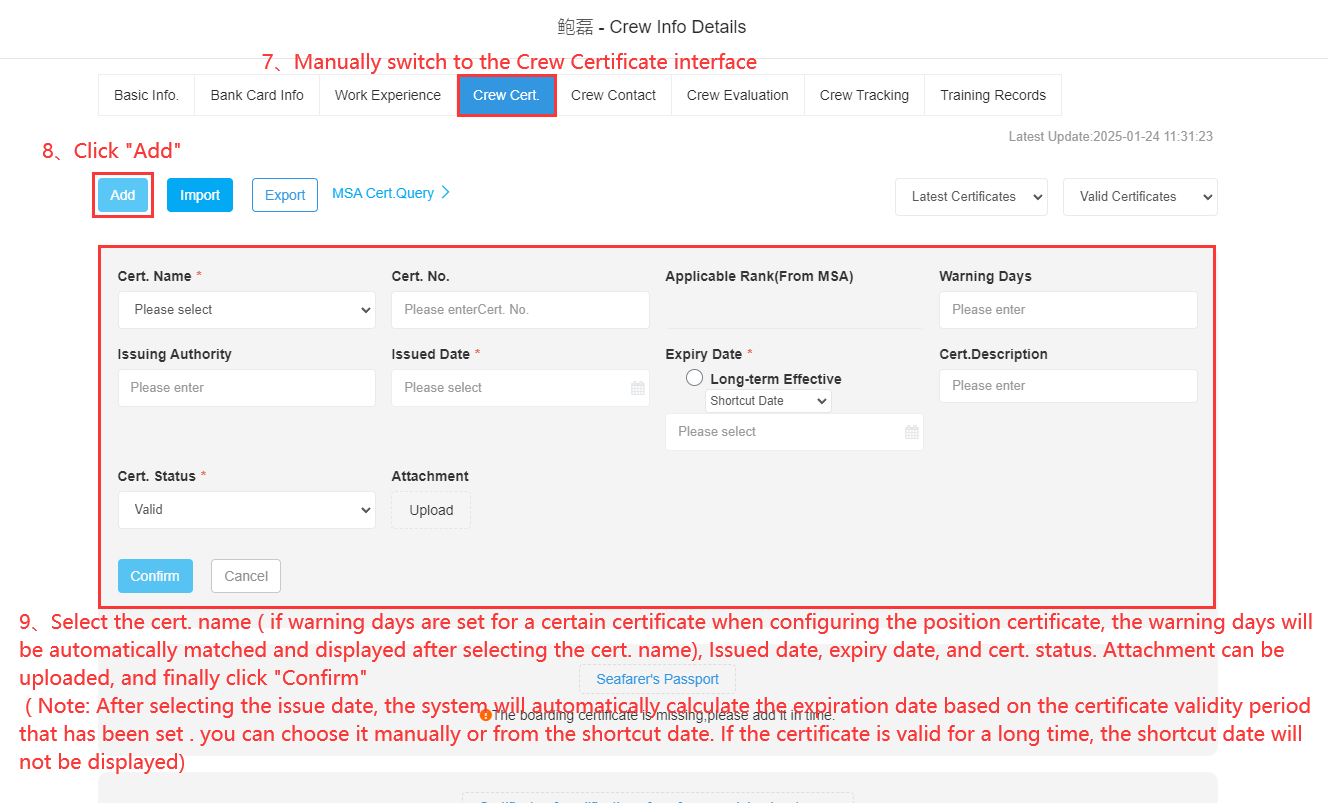Viewport: 1328px width, 803px height.
Task: Select the Crew Cert. tab
Action: [x=506, y=95]
